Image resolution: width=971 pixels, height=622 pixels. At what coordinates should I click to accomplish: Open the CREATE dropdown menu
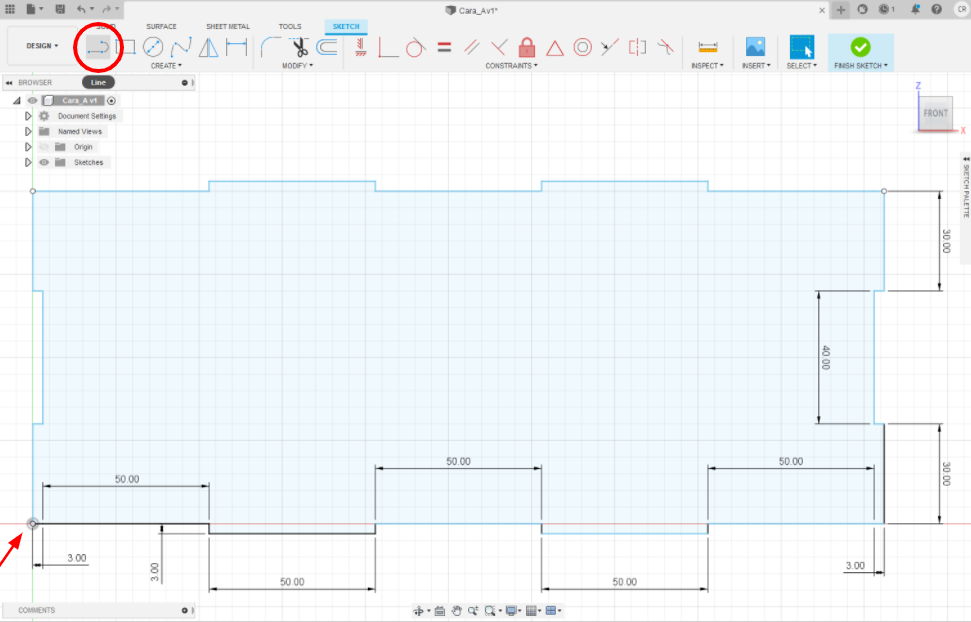(166, 66)
